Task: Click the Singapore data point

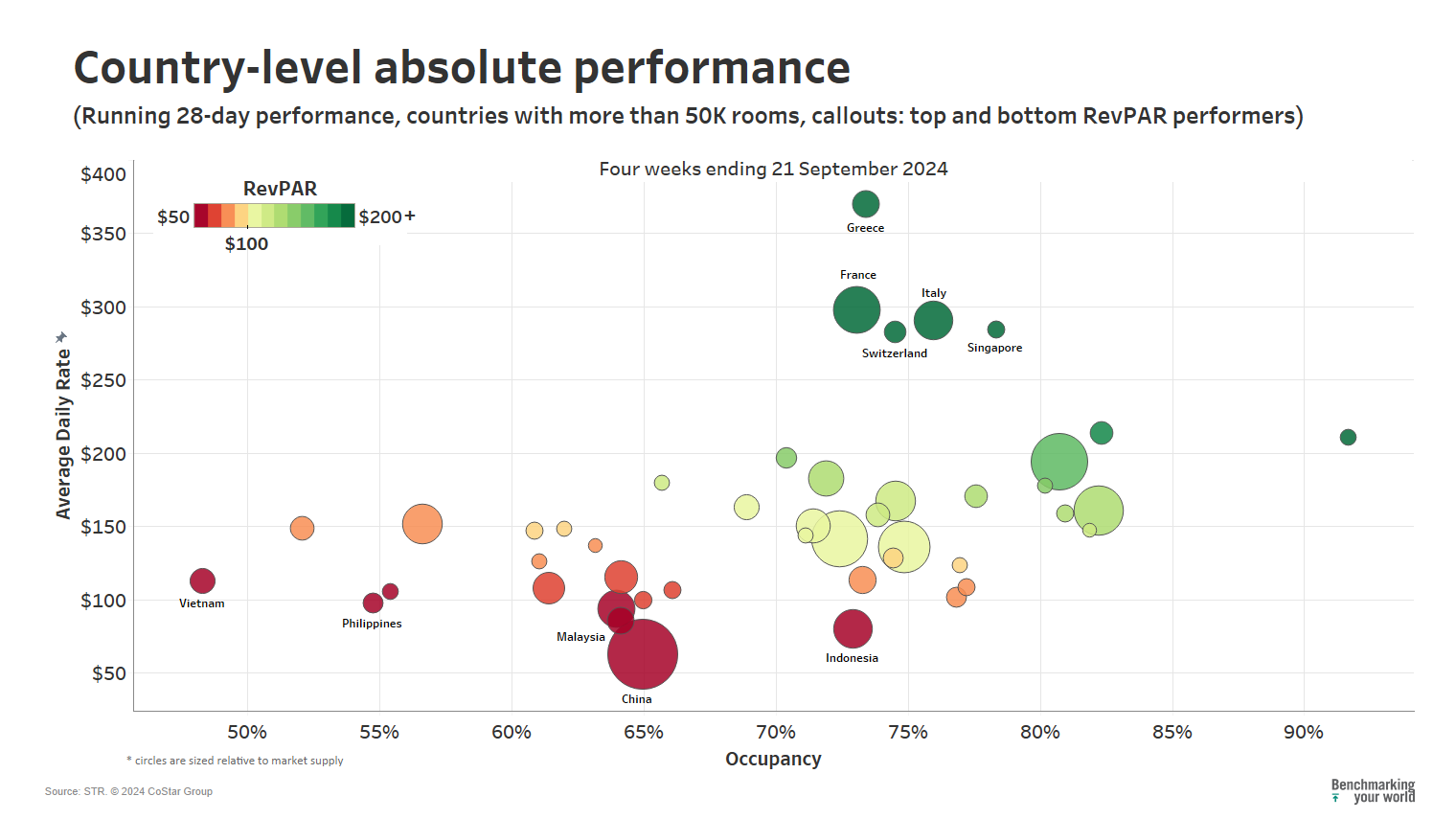Action: pos(996,330)
